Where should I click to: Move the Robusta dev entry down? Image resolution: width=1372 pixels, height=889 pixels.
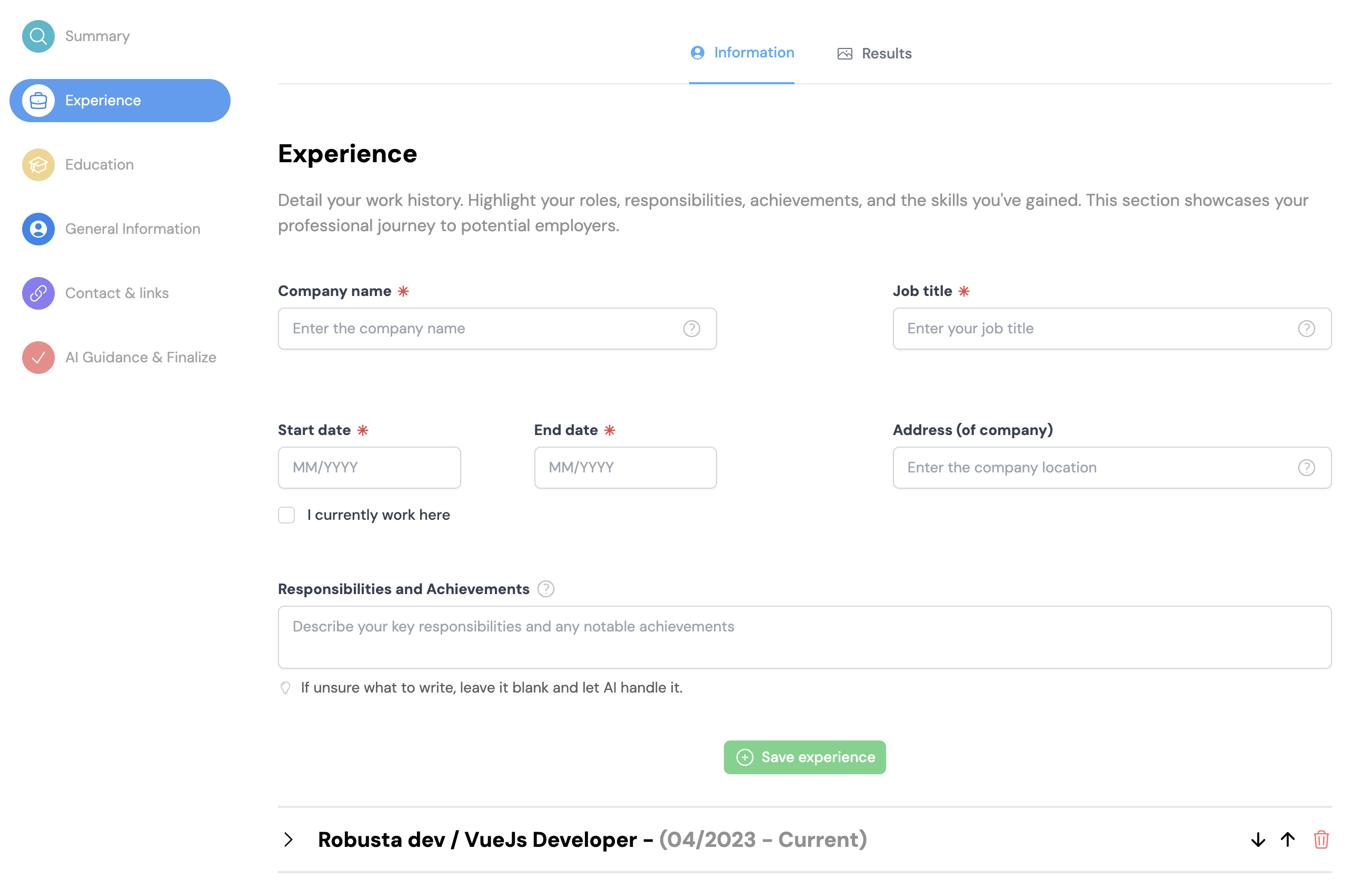pyautogui.click(x=1258, y=839)
